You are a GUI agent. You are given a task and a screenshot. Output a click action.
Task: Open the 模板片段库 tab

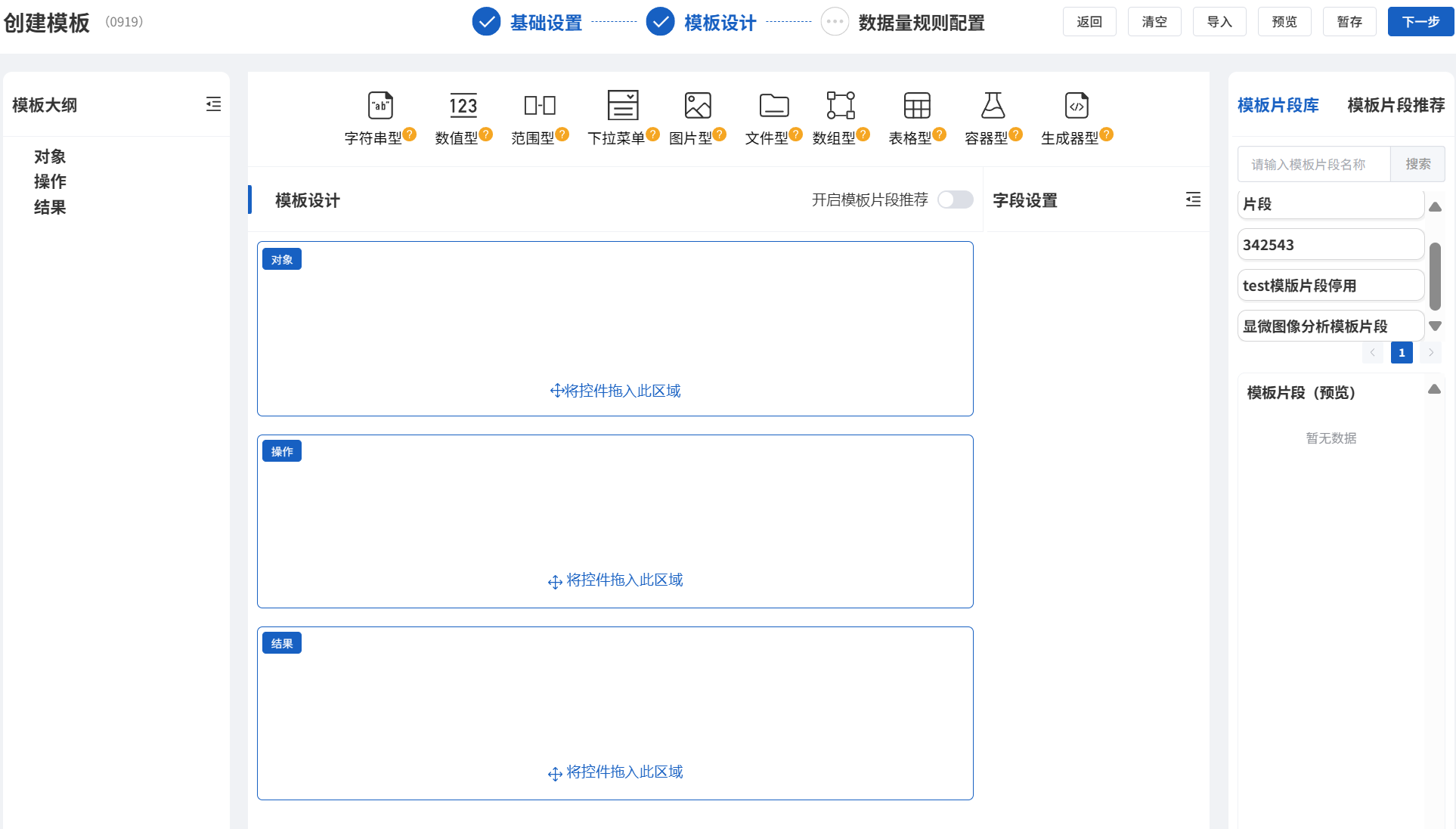(1278, 105)
